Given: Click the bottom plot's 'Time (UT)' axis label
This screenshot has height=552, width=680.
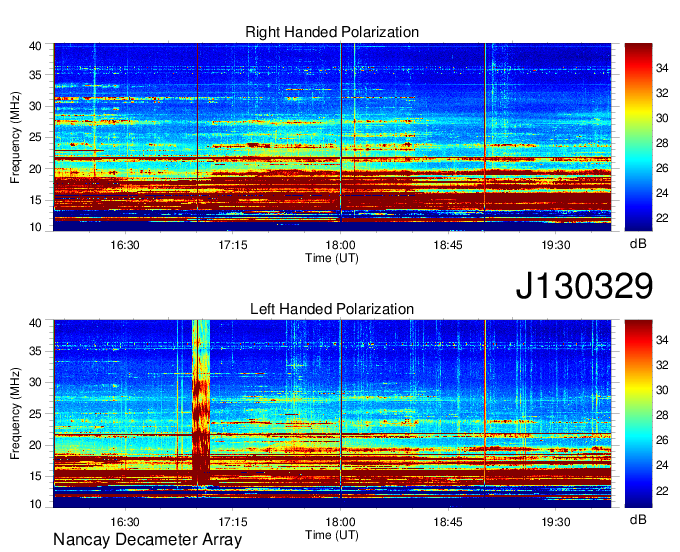Looking at the screenshot, I should (332, 535).
